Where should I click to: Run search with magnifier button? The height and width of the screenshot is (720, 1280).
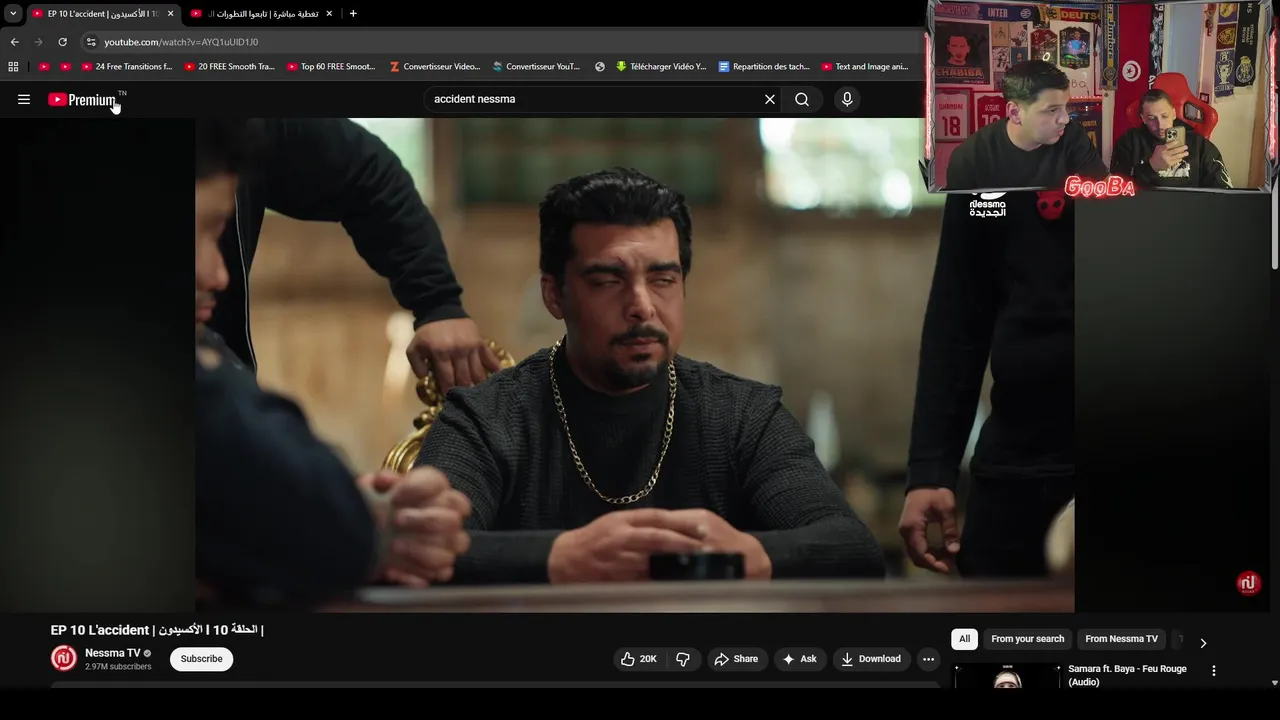pyautogui.click(x=802, y=99)
